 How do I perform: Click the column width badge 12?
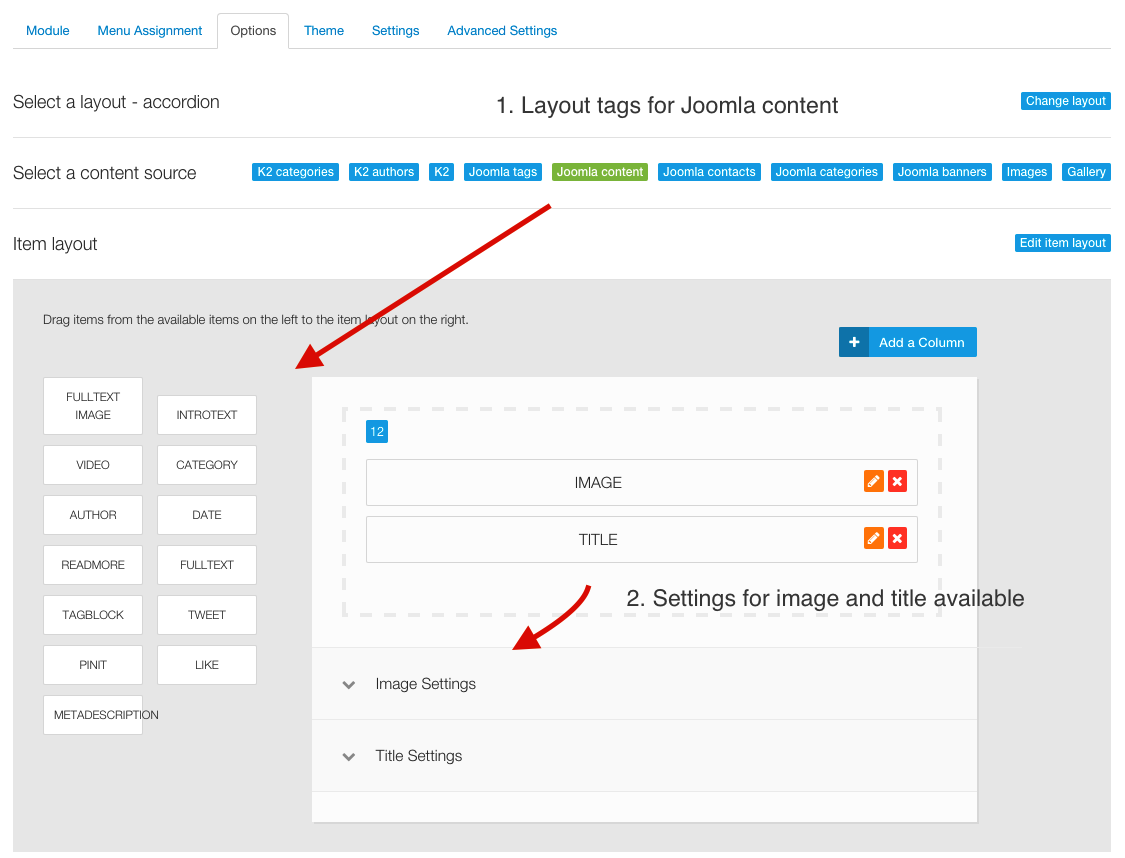(377, 432)
